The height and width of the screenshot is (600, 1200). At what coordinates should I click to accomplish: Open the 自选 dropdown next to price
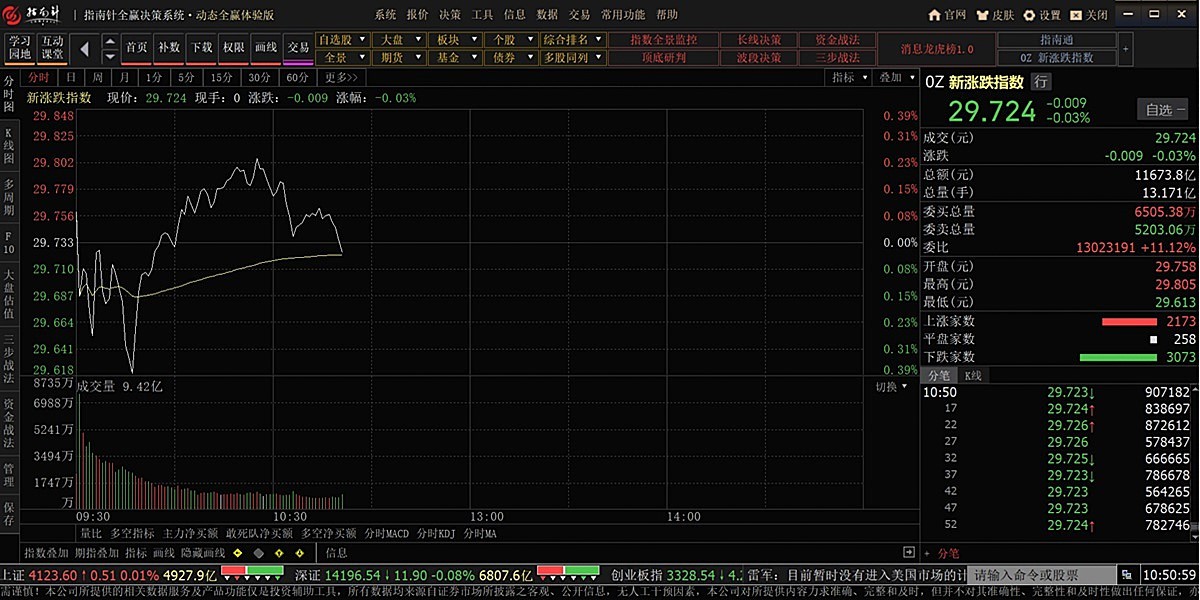click(1166, 110)
